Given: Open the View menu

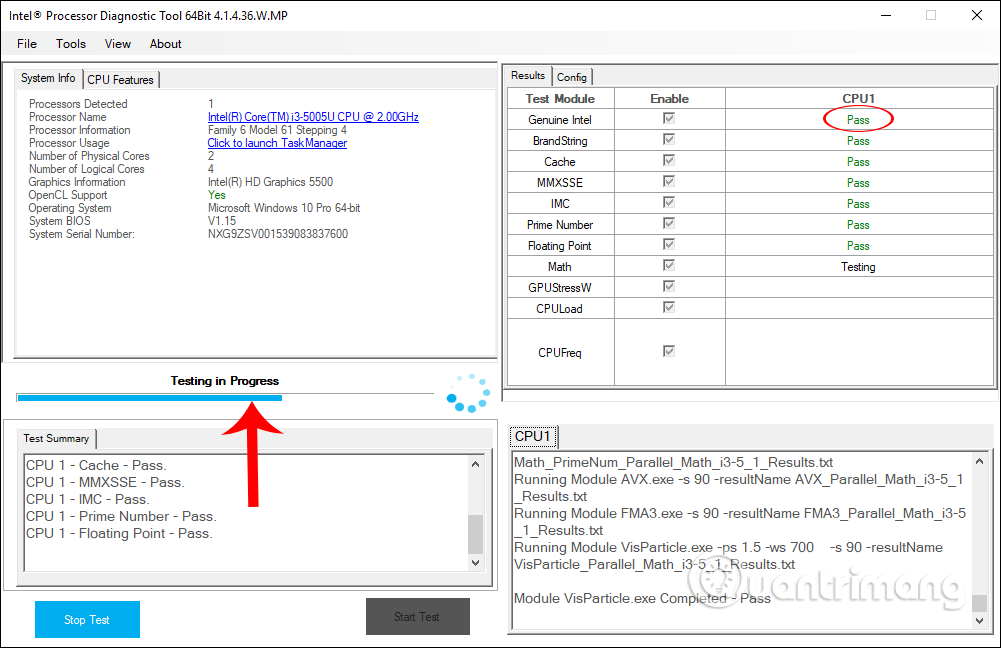Looking at the screenshot, I should [x=117, y=44].
